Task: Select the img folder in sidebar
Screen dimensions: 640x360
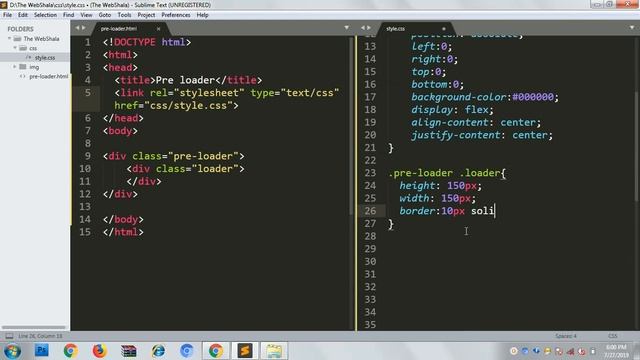Action: pos(34,67)
